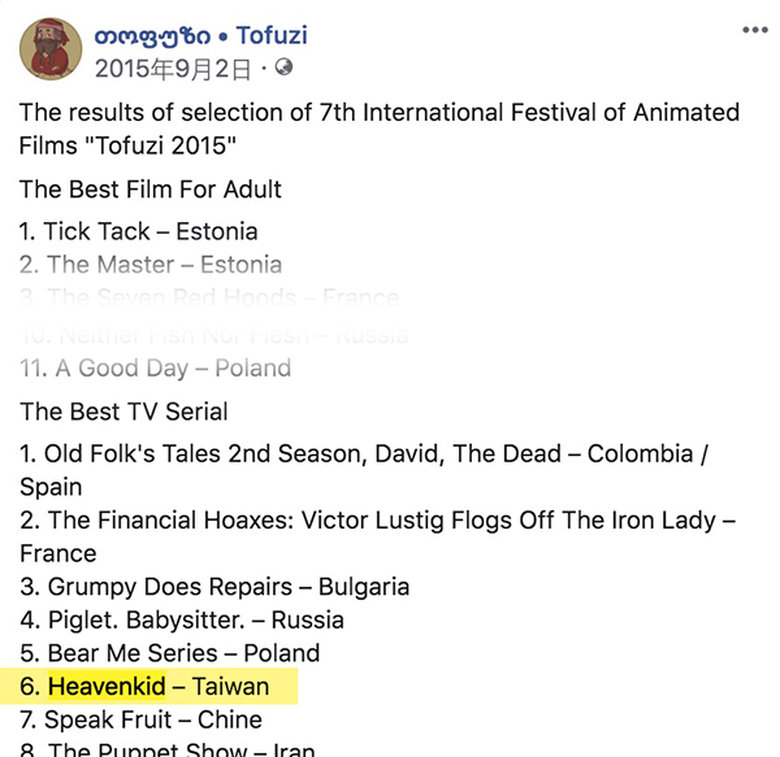
Task: Select the "The Best Film For Adult" heading
Action: coord(150,189)
